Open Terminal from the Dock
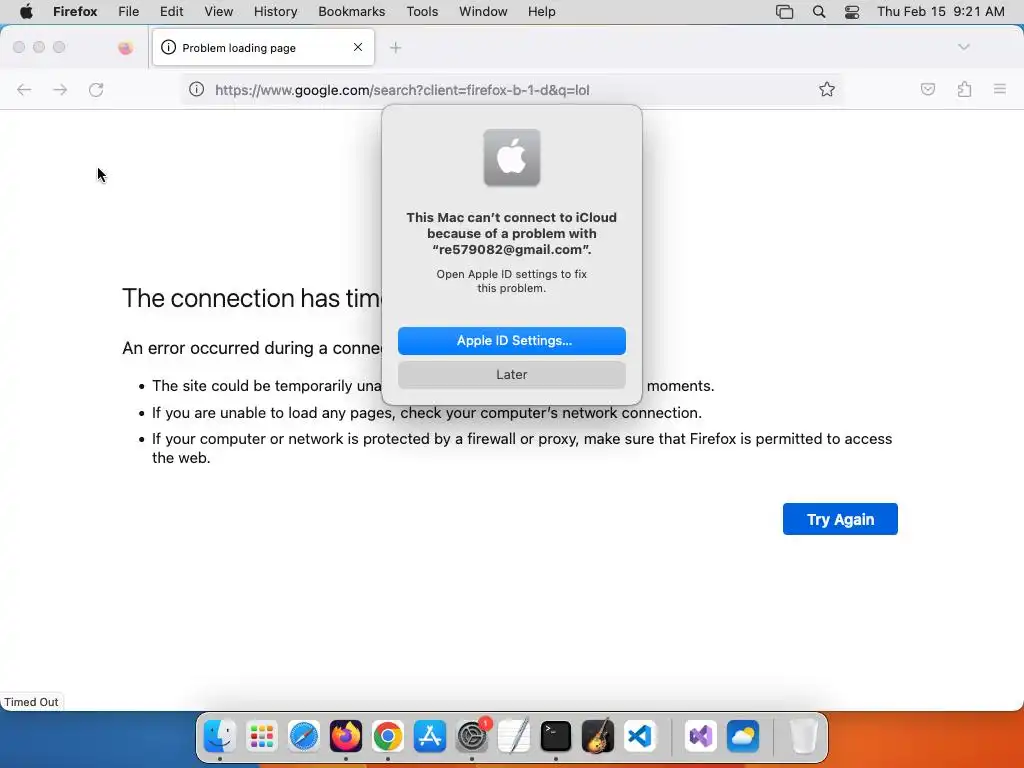 click(556, 736)
